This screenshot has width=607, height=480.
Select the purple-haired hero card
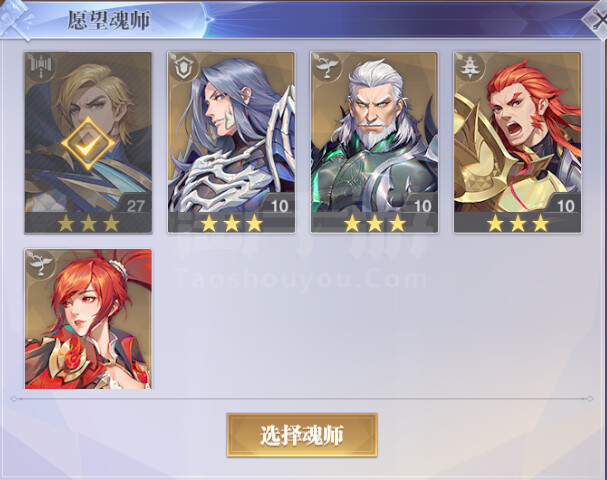(x=231, y=142)
